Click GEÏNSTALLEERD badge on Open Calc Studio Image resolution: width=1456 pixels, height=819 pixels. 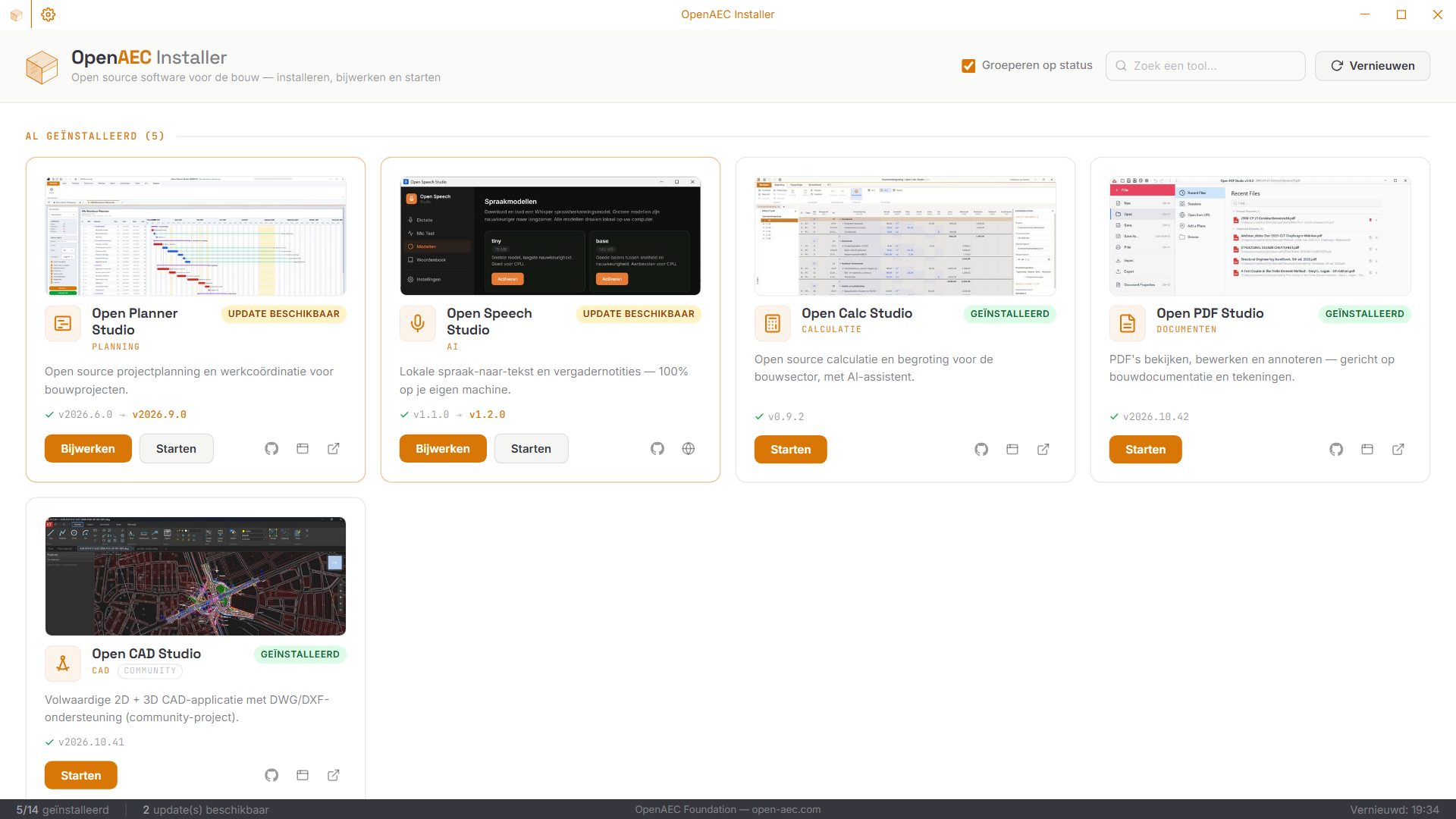pos(1009,314)
